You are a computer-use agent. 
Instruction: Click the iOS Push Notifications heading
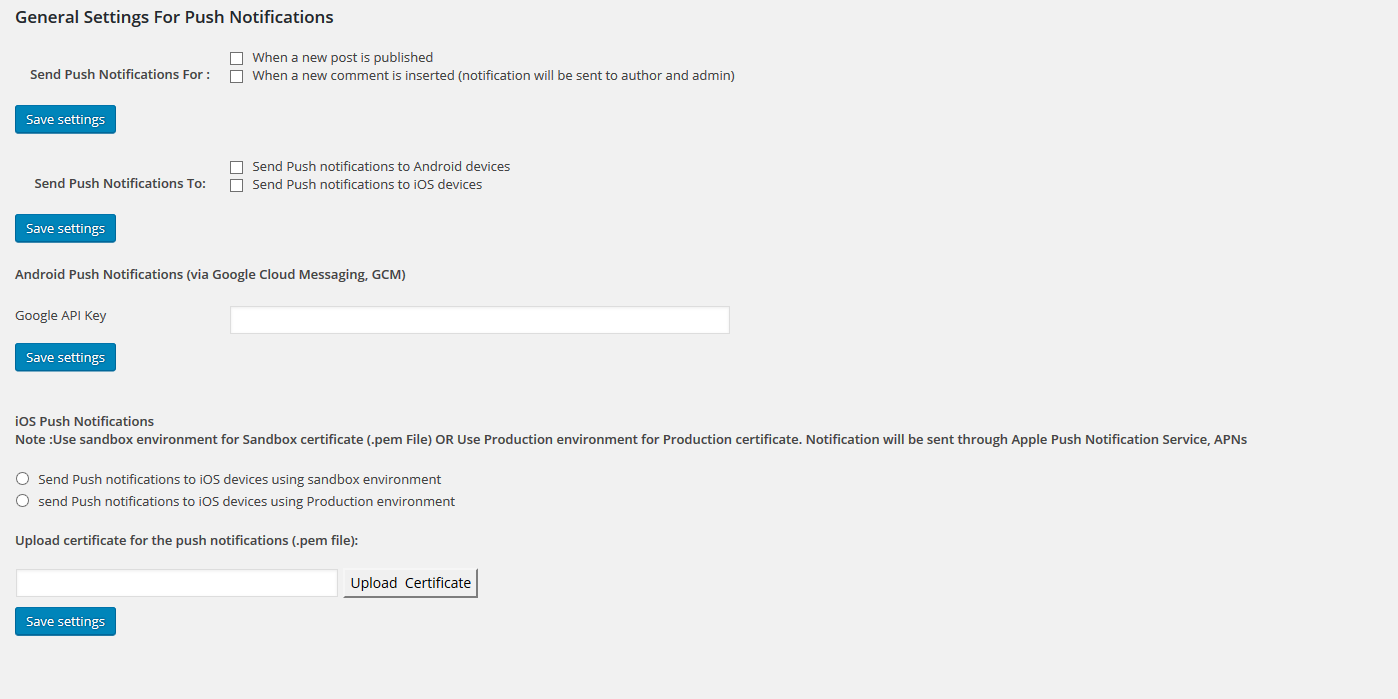pos(85,421)
